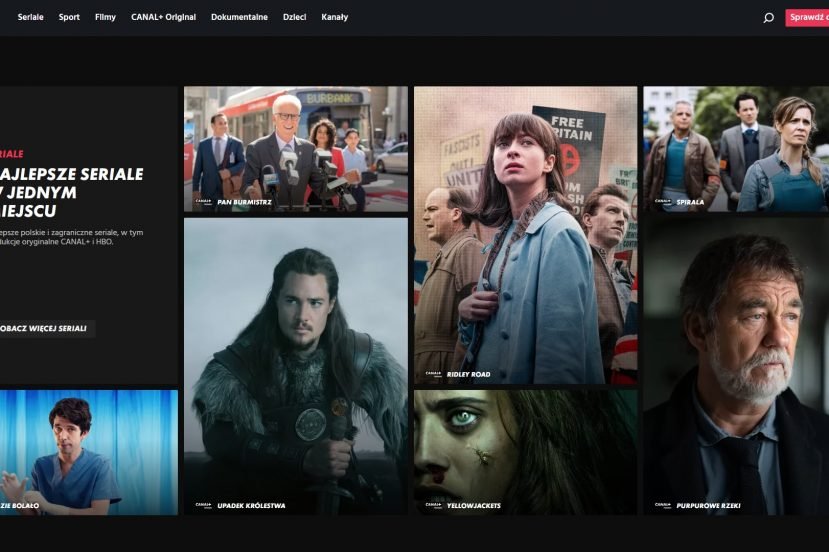Click the Upadek Królestwa title text
The height and width of the screenshot is (552, 829).
pos(251,505)
